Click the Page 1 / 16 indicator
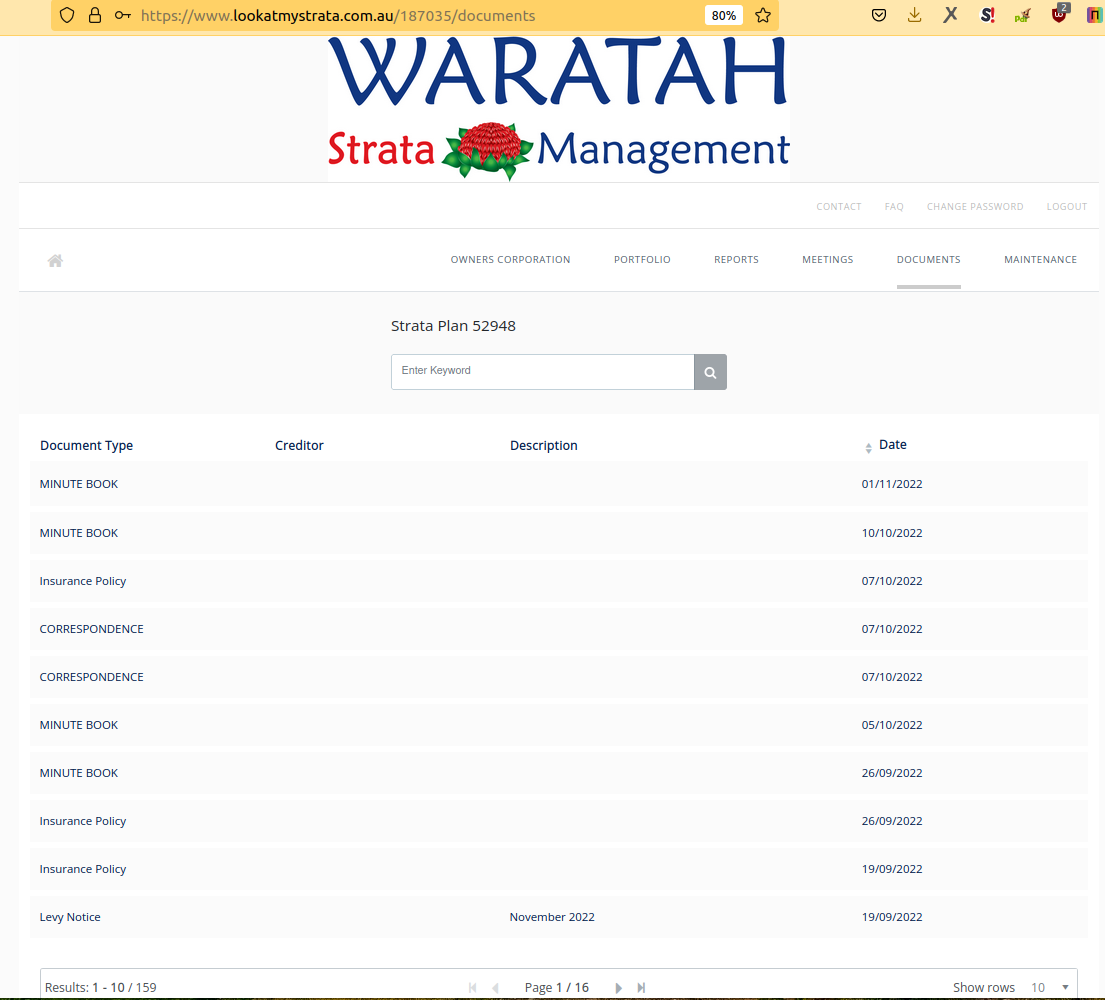The image size is (1105, 1000). (557, 987)
